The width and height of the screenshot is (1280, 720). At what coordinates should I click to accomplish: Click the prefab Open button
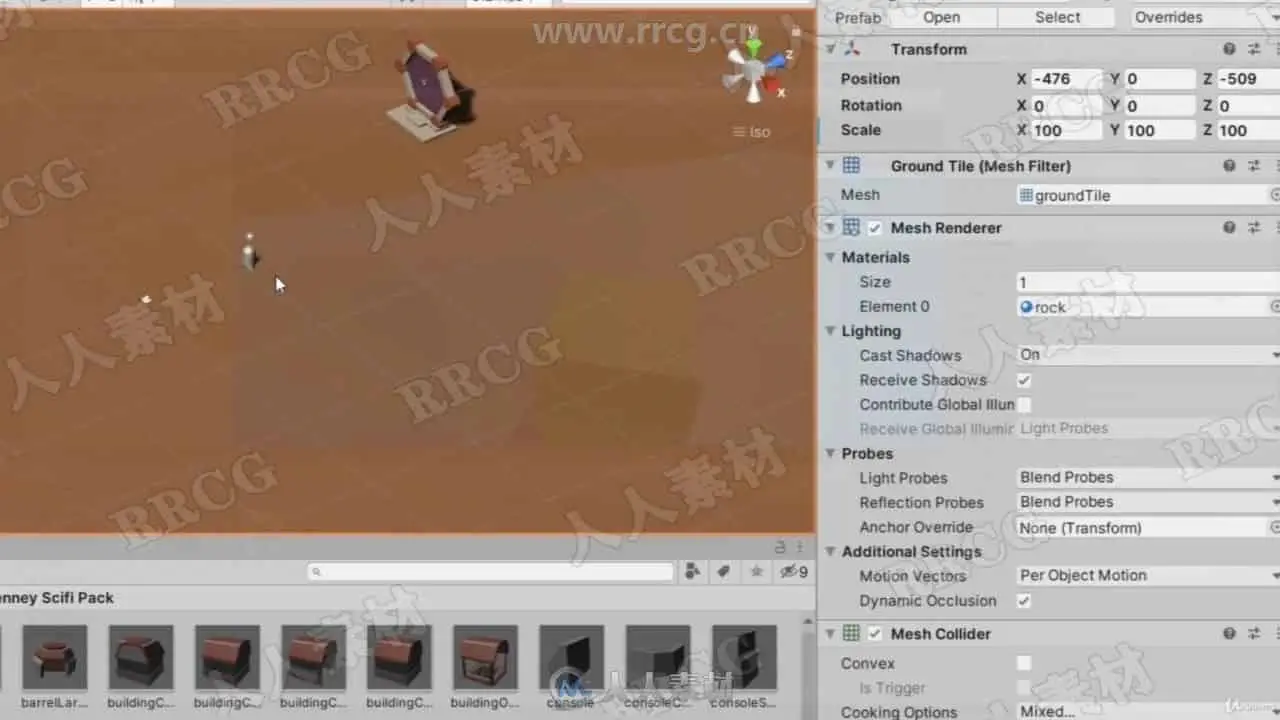[941, 17]
